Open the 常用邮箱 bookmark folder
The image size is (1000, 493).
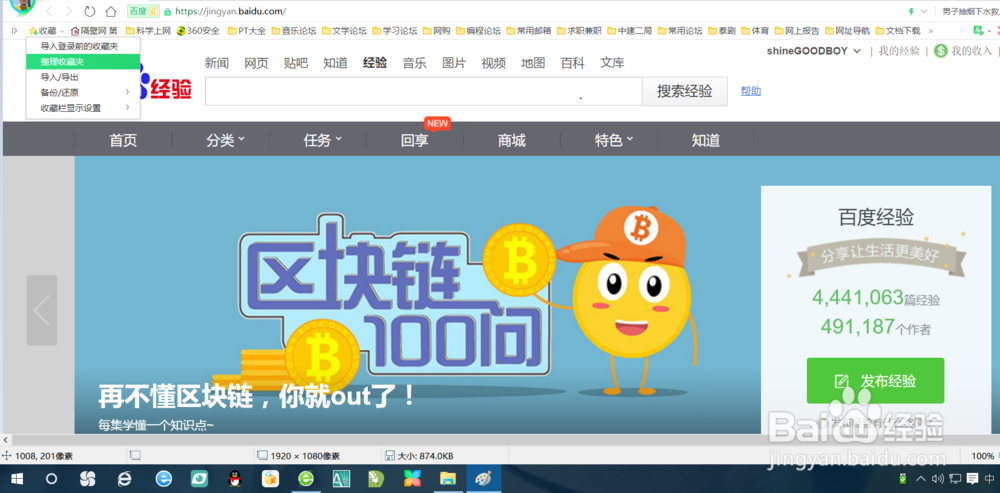pos(529,31)
